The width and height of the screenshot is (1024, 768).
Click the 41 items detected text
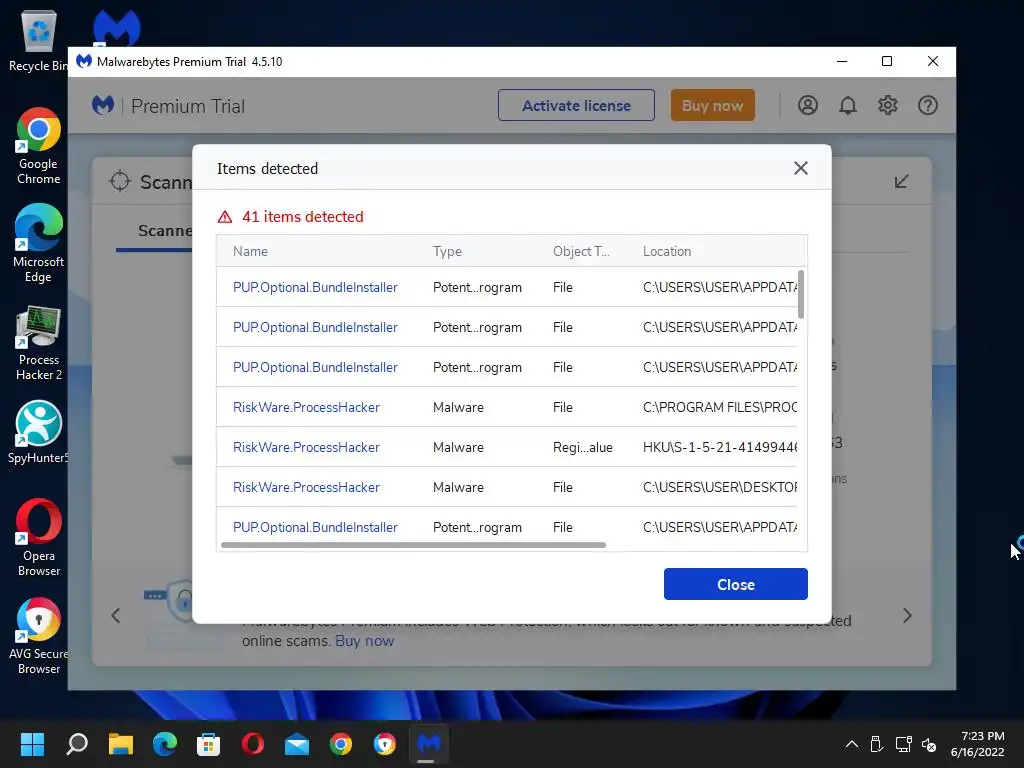pyautogui.click(x=303, y=217)
